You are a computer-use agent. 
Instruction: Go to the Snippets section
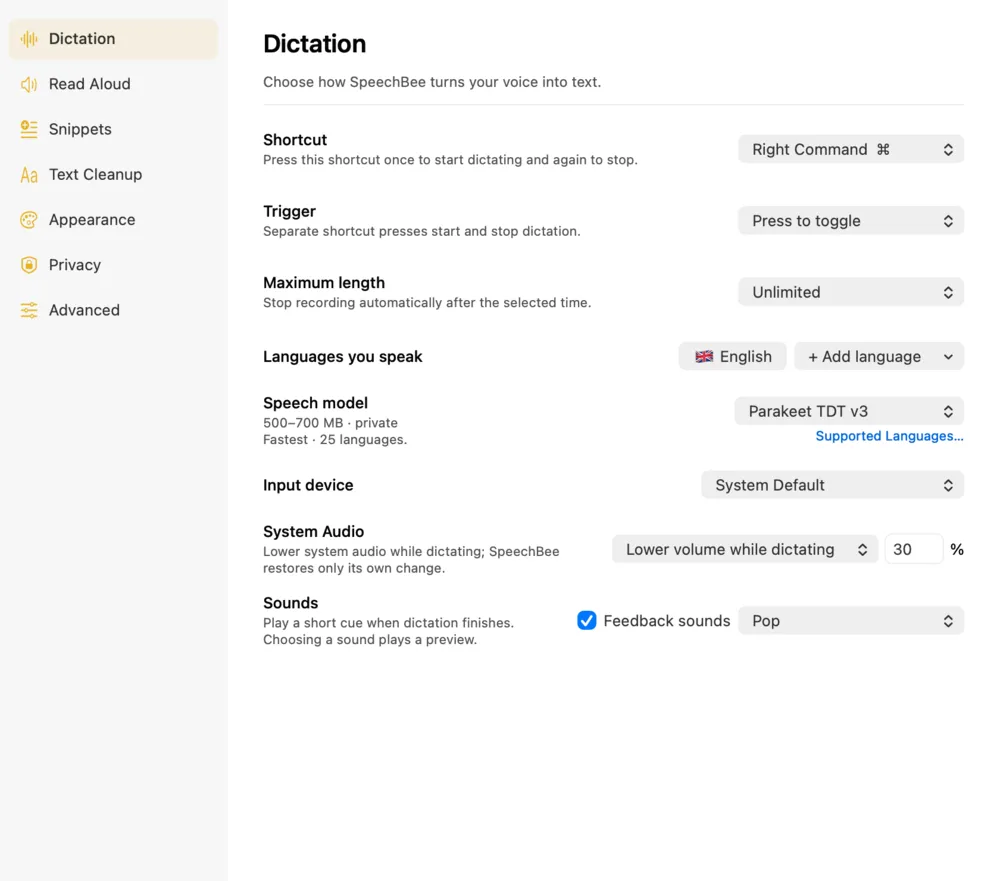tap(113, 130)
